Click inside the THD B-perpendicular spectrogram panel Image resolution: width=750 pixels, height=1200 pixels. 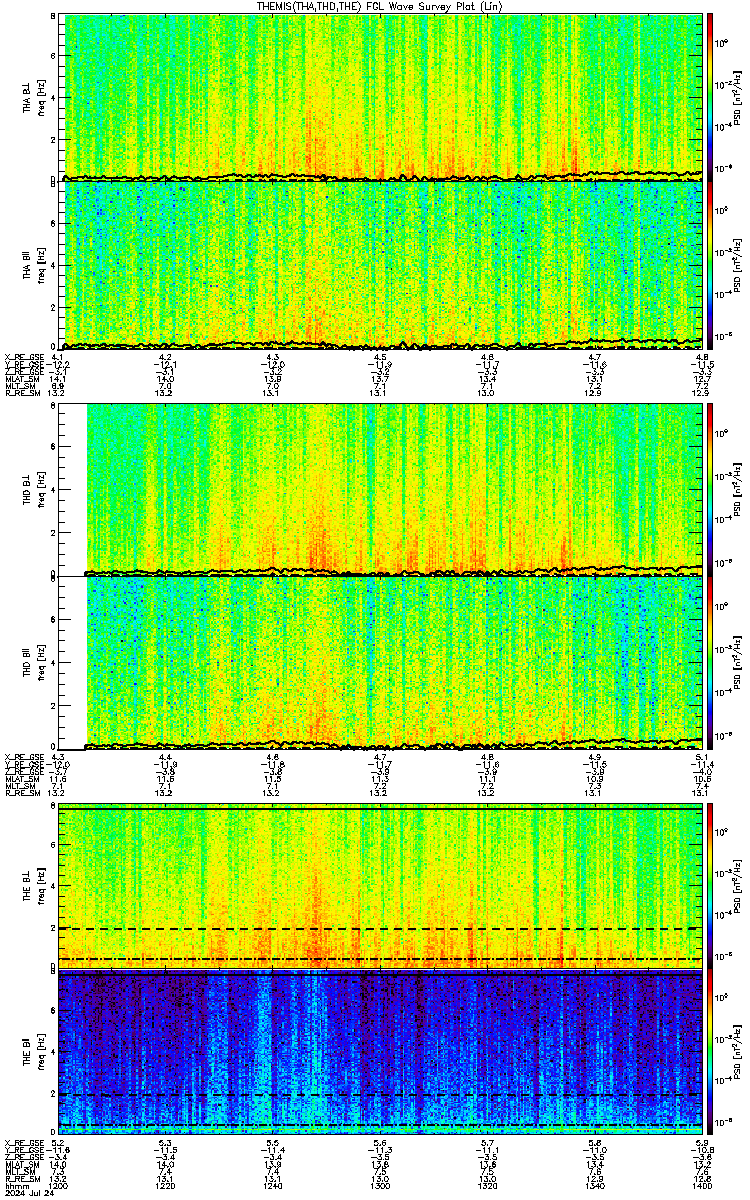[x=382, y=490]
